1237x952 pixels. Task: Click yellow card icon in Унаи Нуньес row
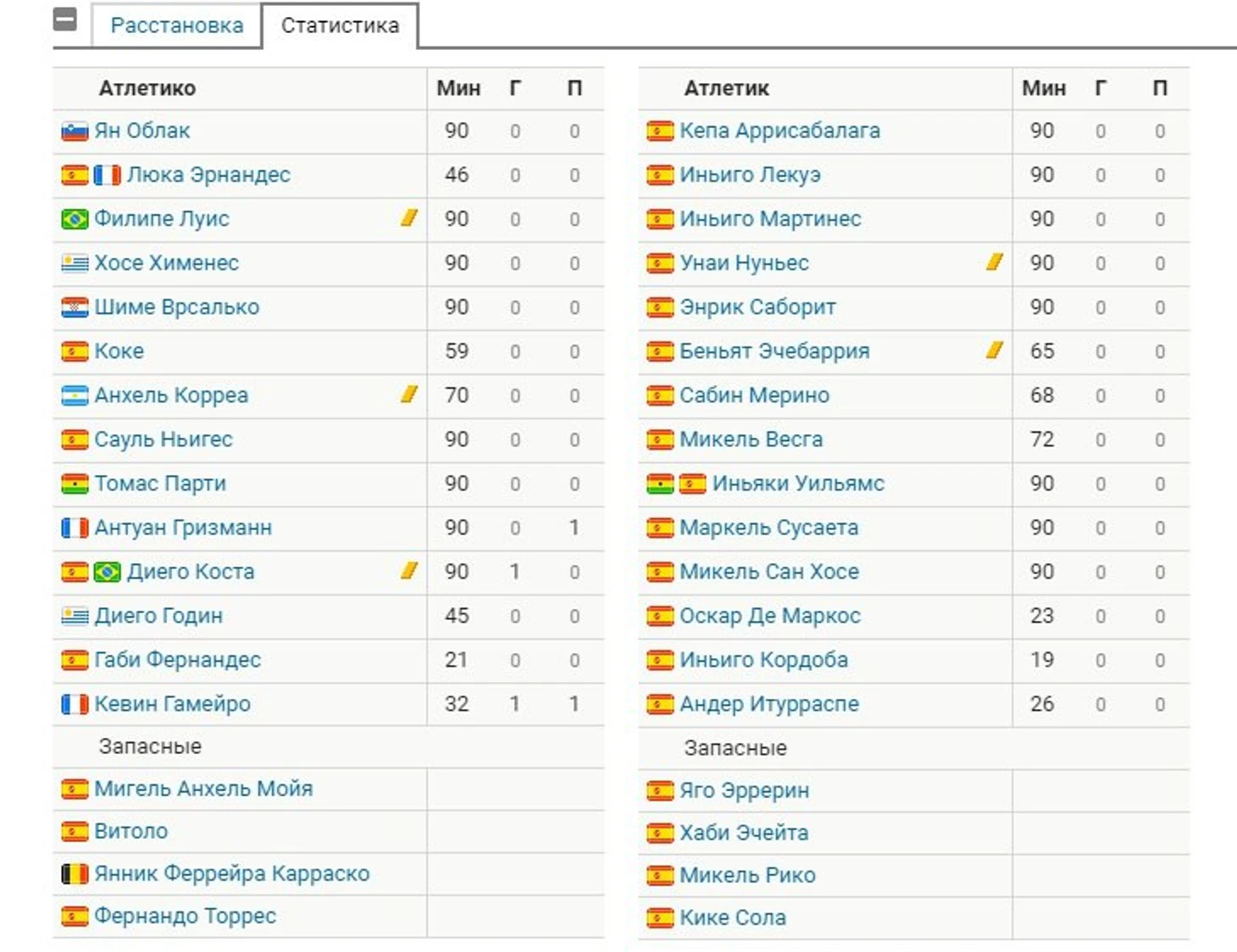coord(995,263)
